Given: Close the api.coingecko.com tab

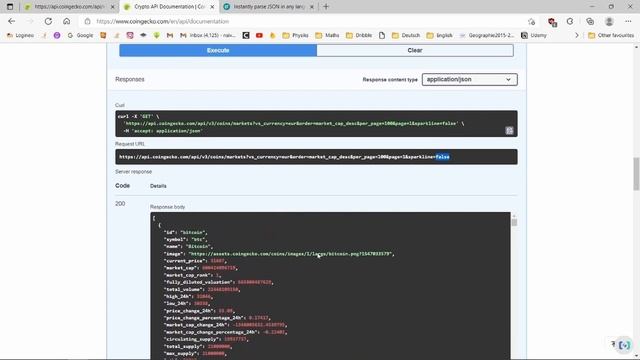Looking at the screenshot, I should click(112, 7).
